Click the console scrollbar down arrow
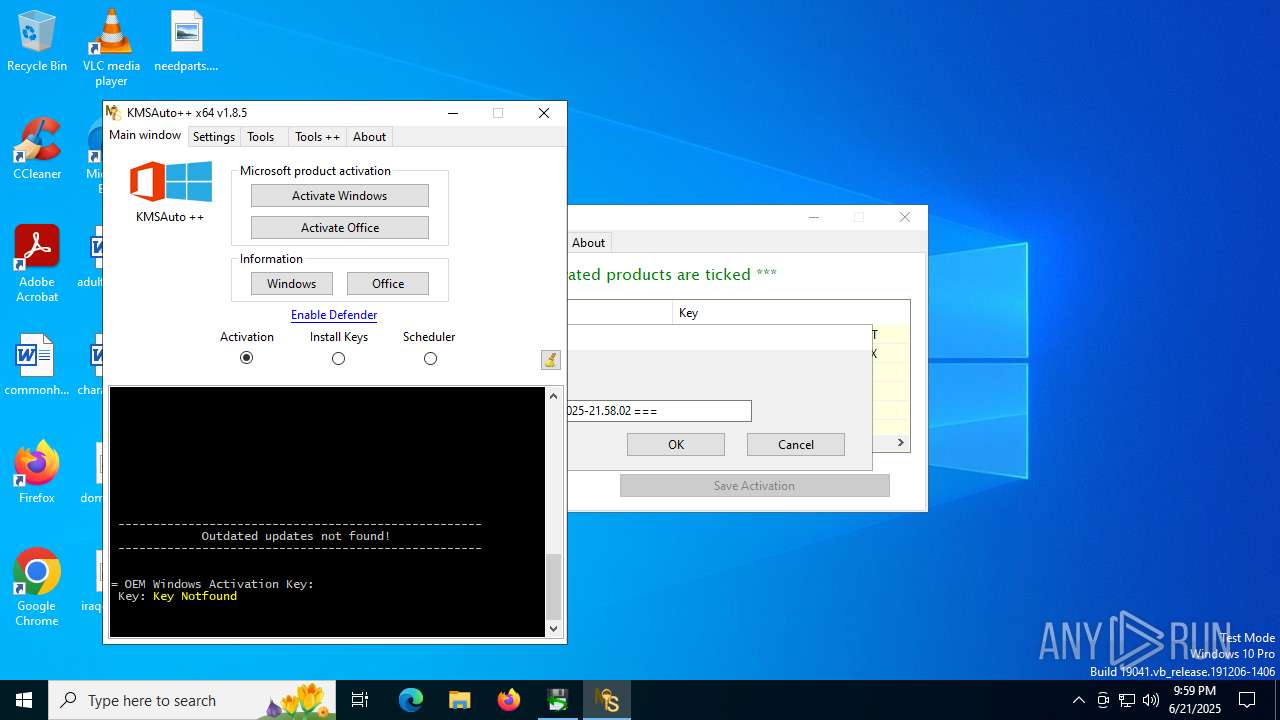This screenshot has width=1280, height=720. pyautogui.click(x=553, y=629)
